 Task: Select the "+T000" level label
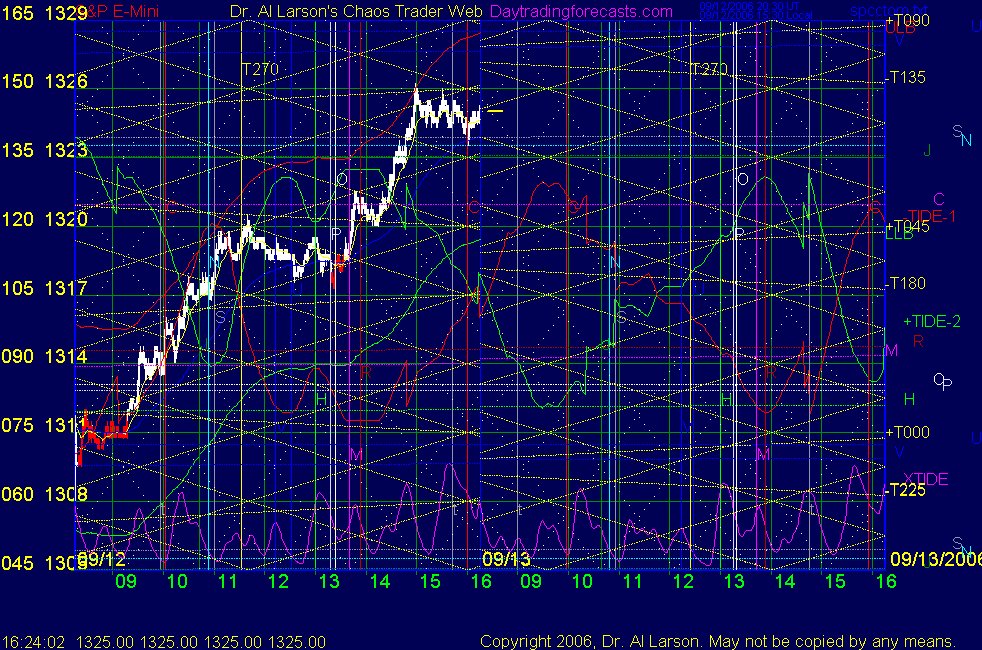coord(907,431)
